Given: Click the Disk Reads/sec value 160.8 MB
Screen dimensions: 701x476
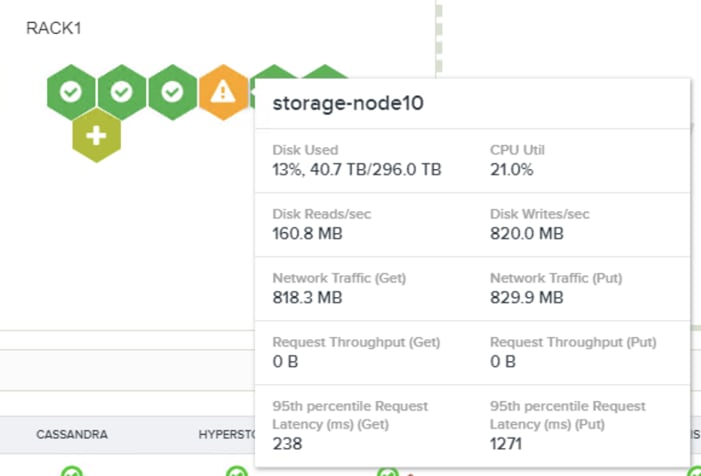Looking at the screenshot, I should tap(307, 234).
